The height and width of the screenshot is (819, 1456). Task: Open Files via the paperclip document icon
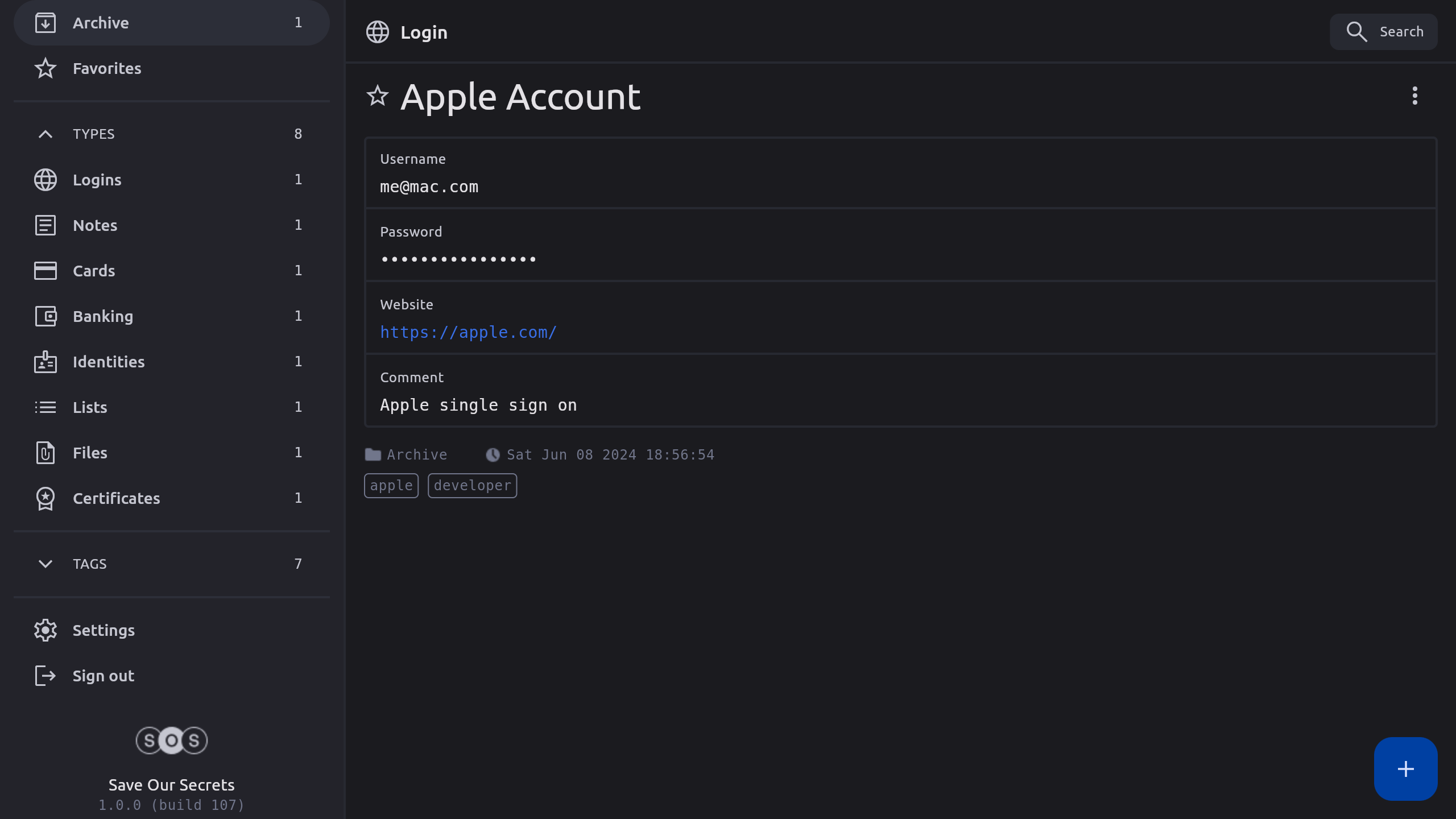coord(45,453)
